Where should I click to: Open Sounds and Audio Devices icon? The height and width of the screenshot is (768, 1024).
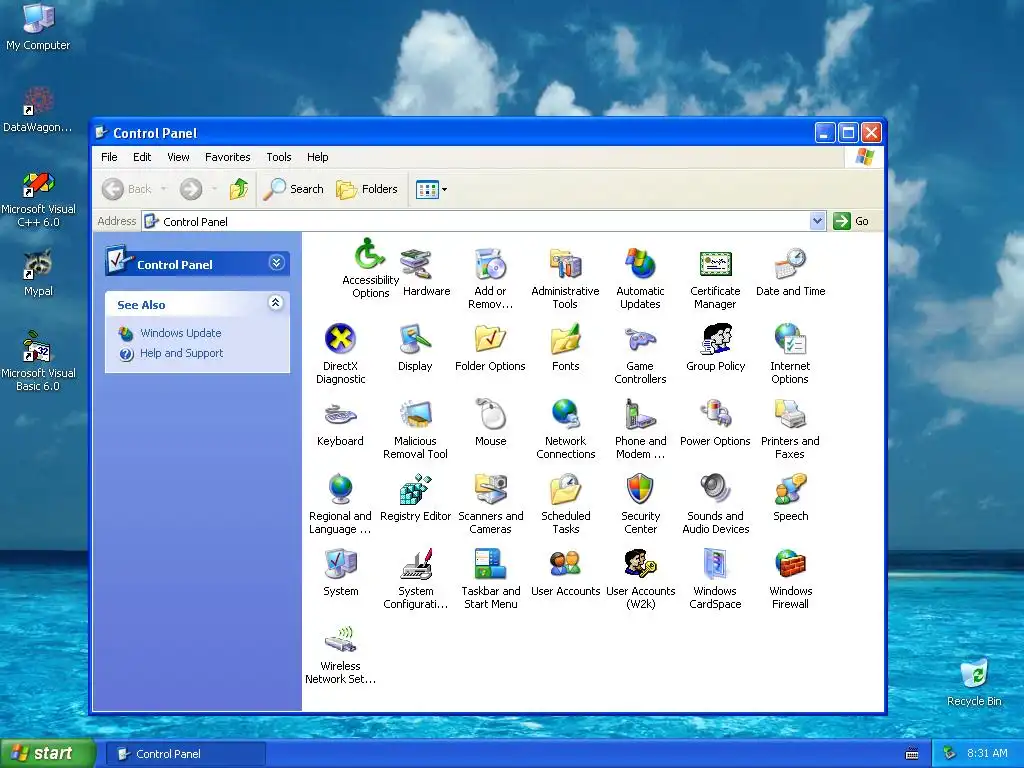click(x=715, y=504)
